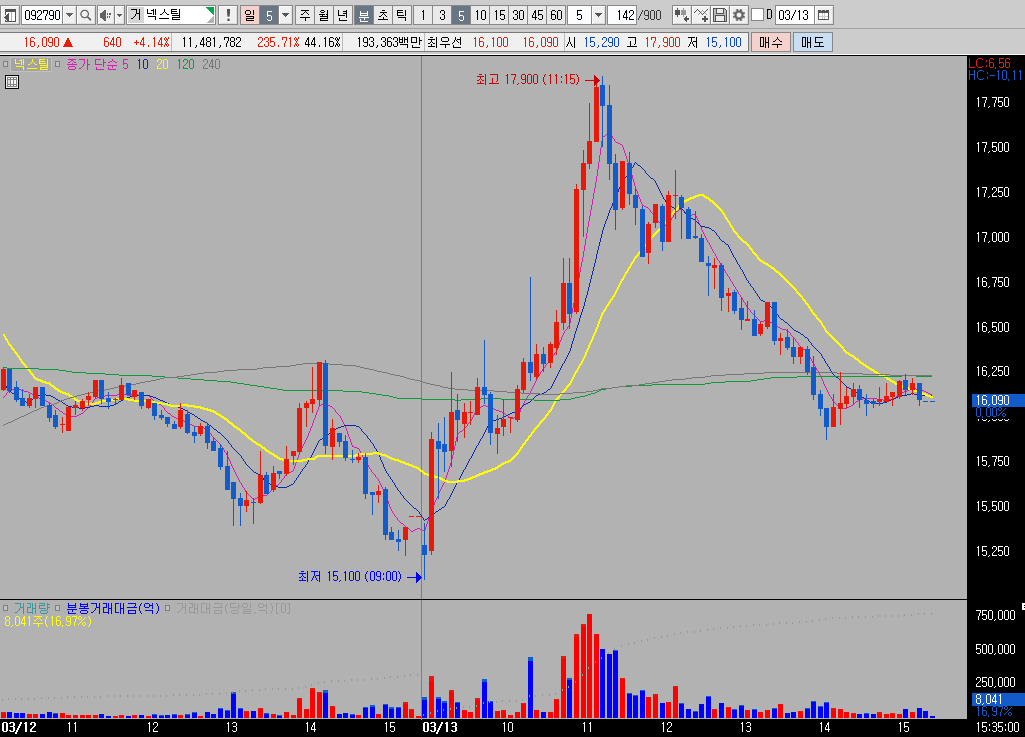Select the 30-minute interval
This screenshot has width=1025, height=737.
coord(518,14)
